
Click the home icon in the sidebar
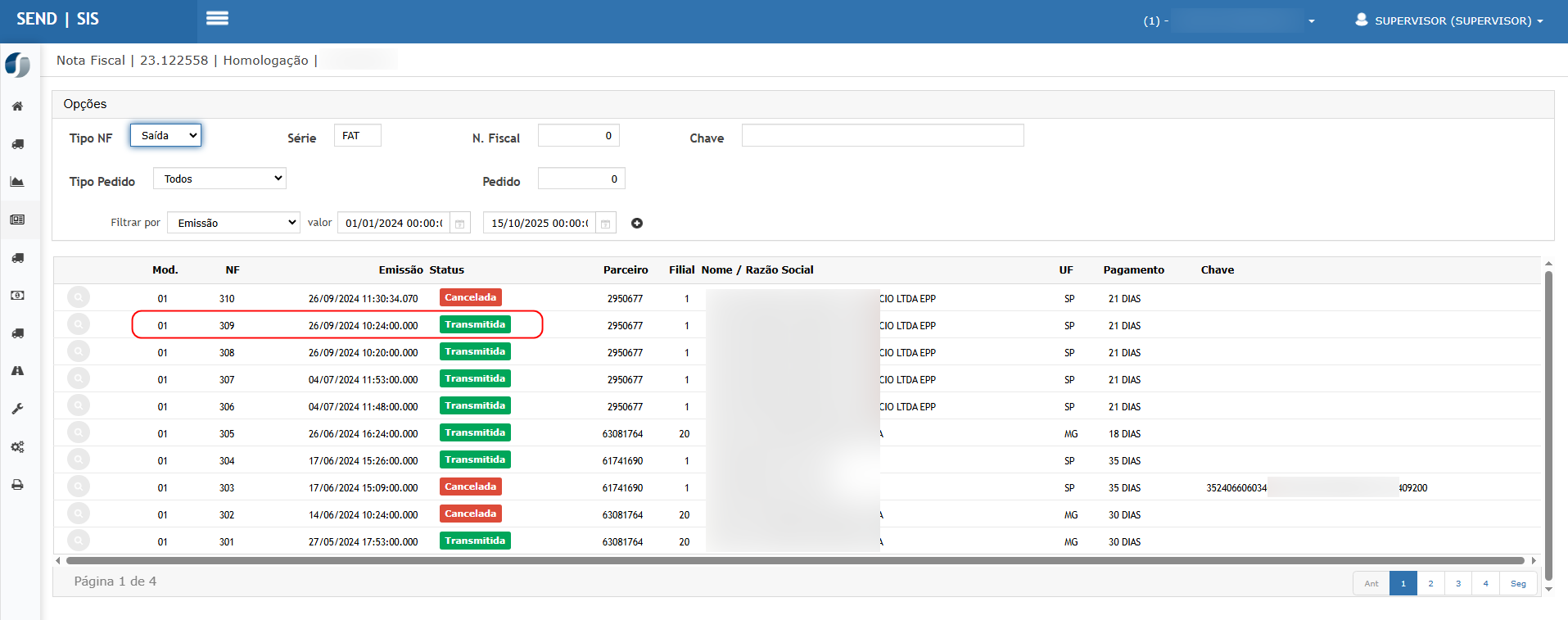pyautogui.click(x=17, y=106)
